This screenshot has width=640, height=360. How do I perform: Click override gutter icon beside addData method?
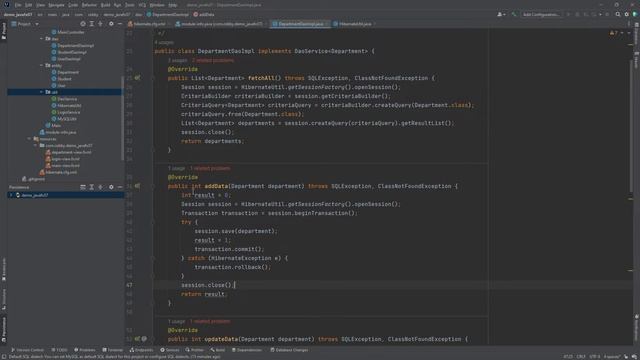(138, 186)
